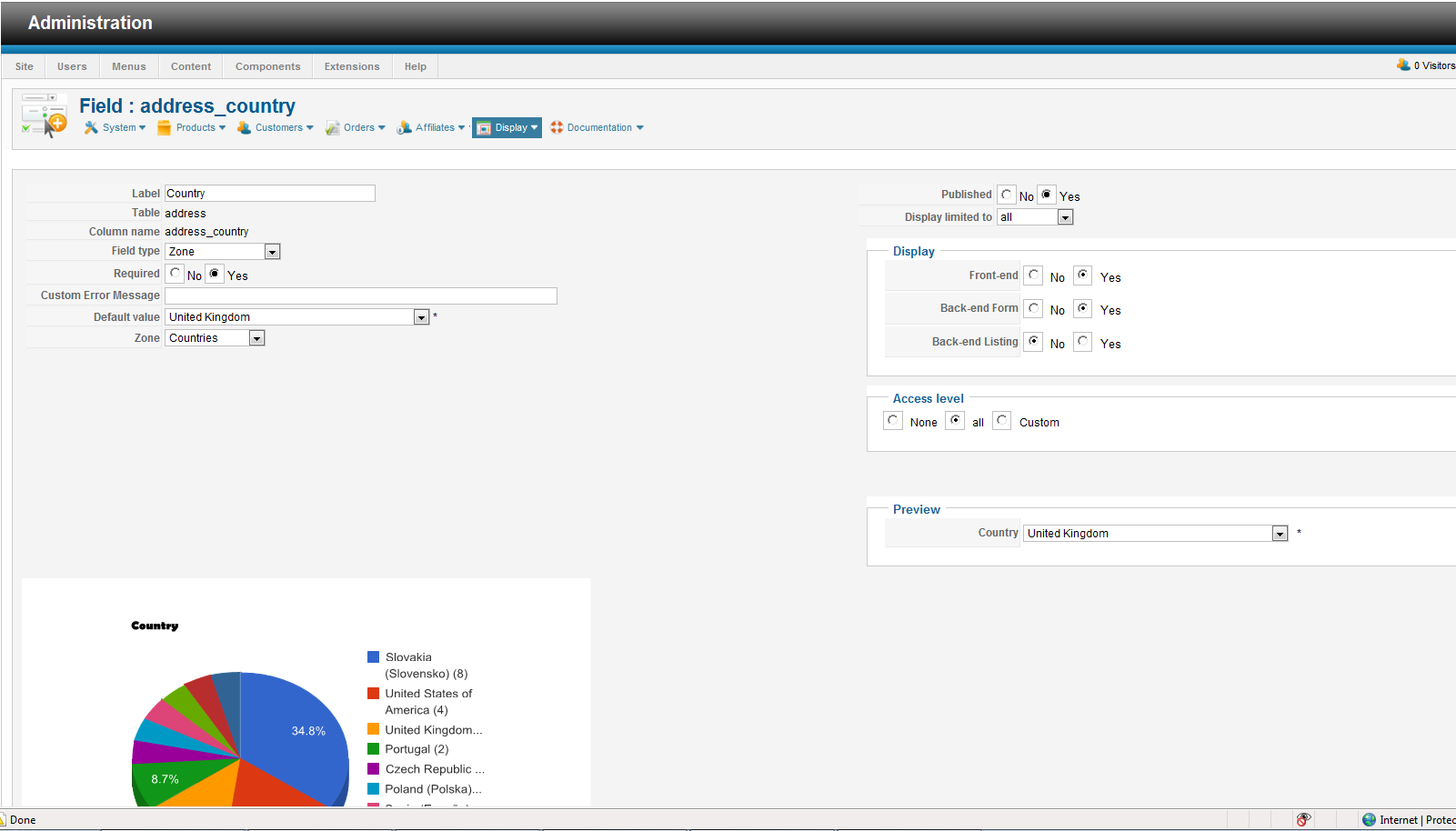The height and width of the screenshot is (831, 1456).
Task: Select all access level
Action: (956, 420)
